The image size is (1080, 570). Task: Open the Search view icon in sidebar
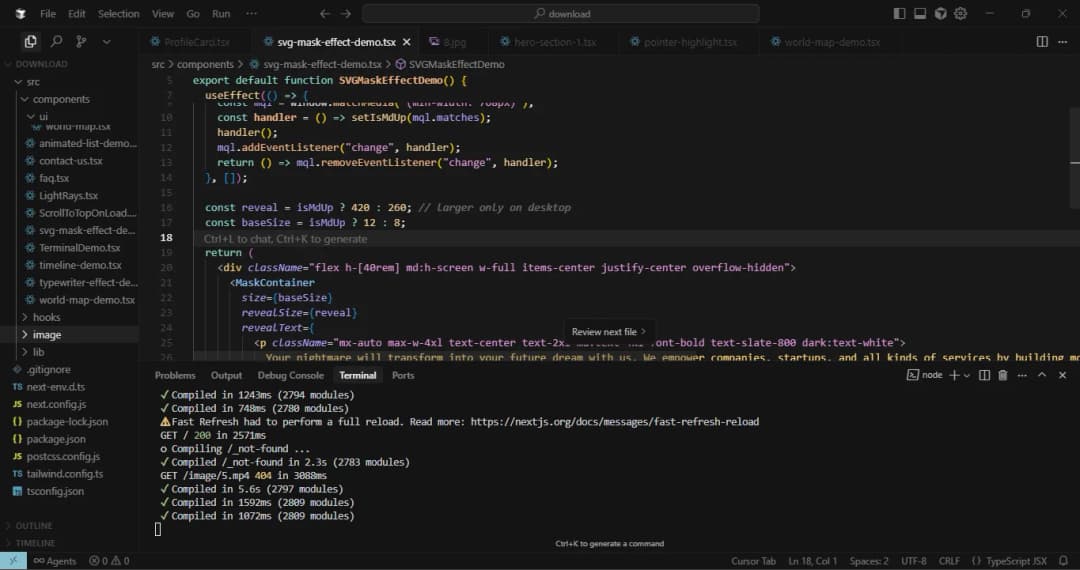coord(56,42)
